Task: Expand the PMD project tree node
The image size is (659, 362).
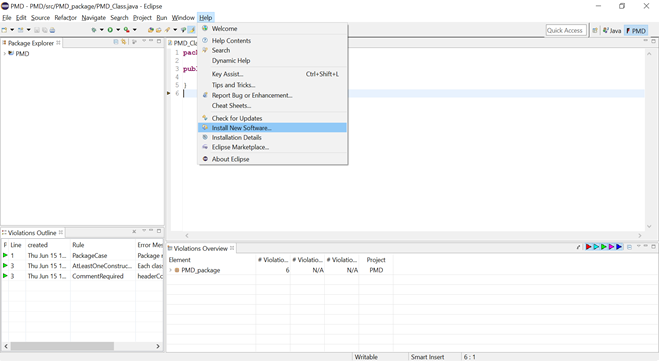Action: click(5, 53)
